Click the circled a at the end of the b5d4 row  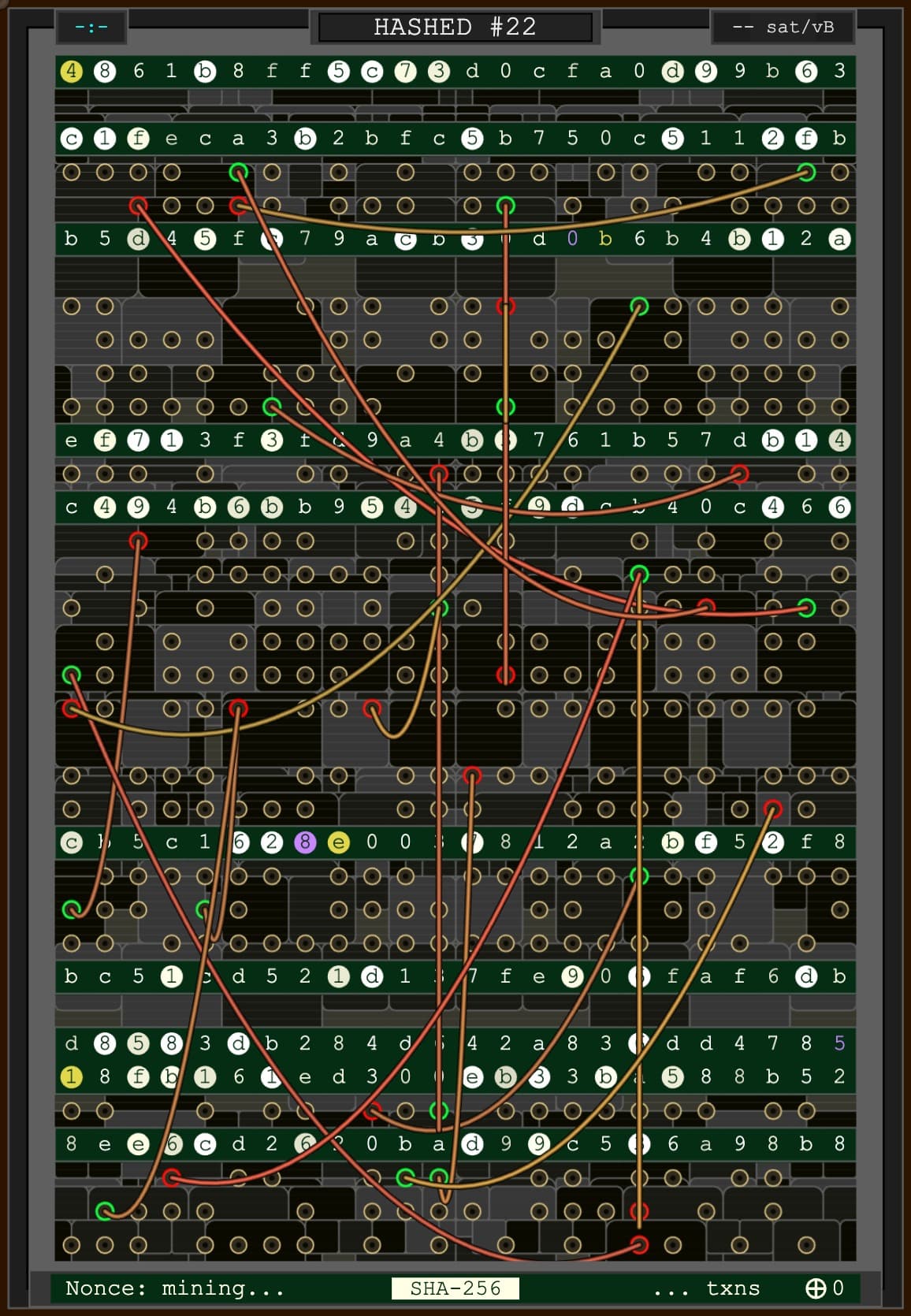pos(839,239)
